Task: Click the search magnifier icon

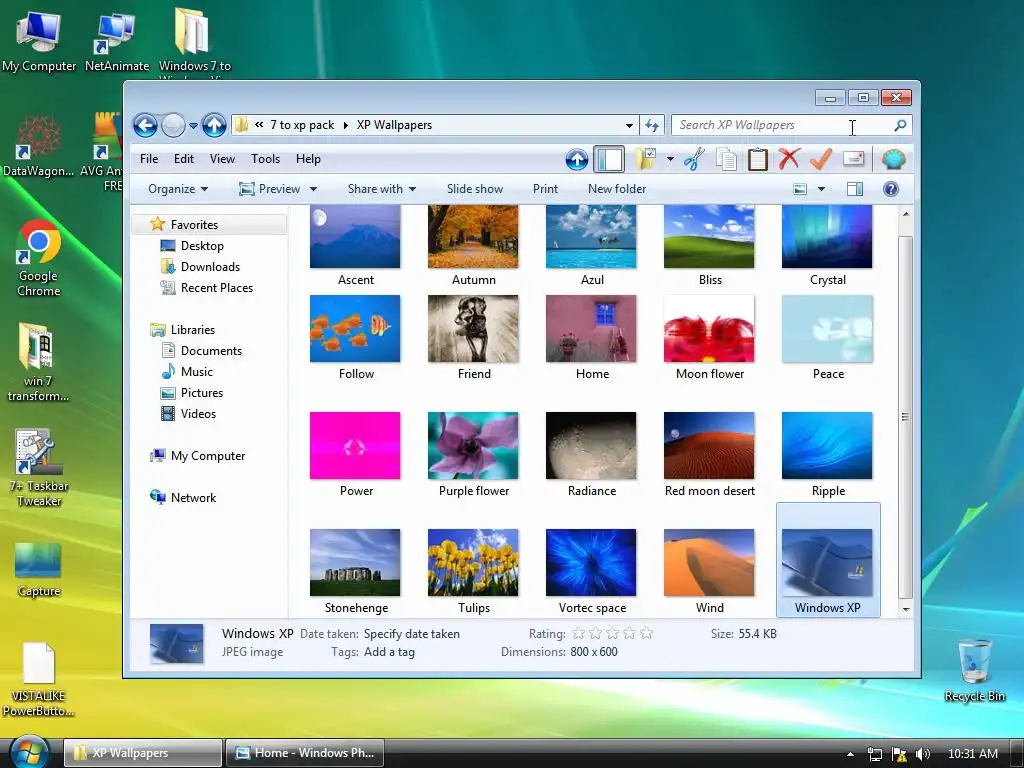Action: pos(900,125)
